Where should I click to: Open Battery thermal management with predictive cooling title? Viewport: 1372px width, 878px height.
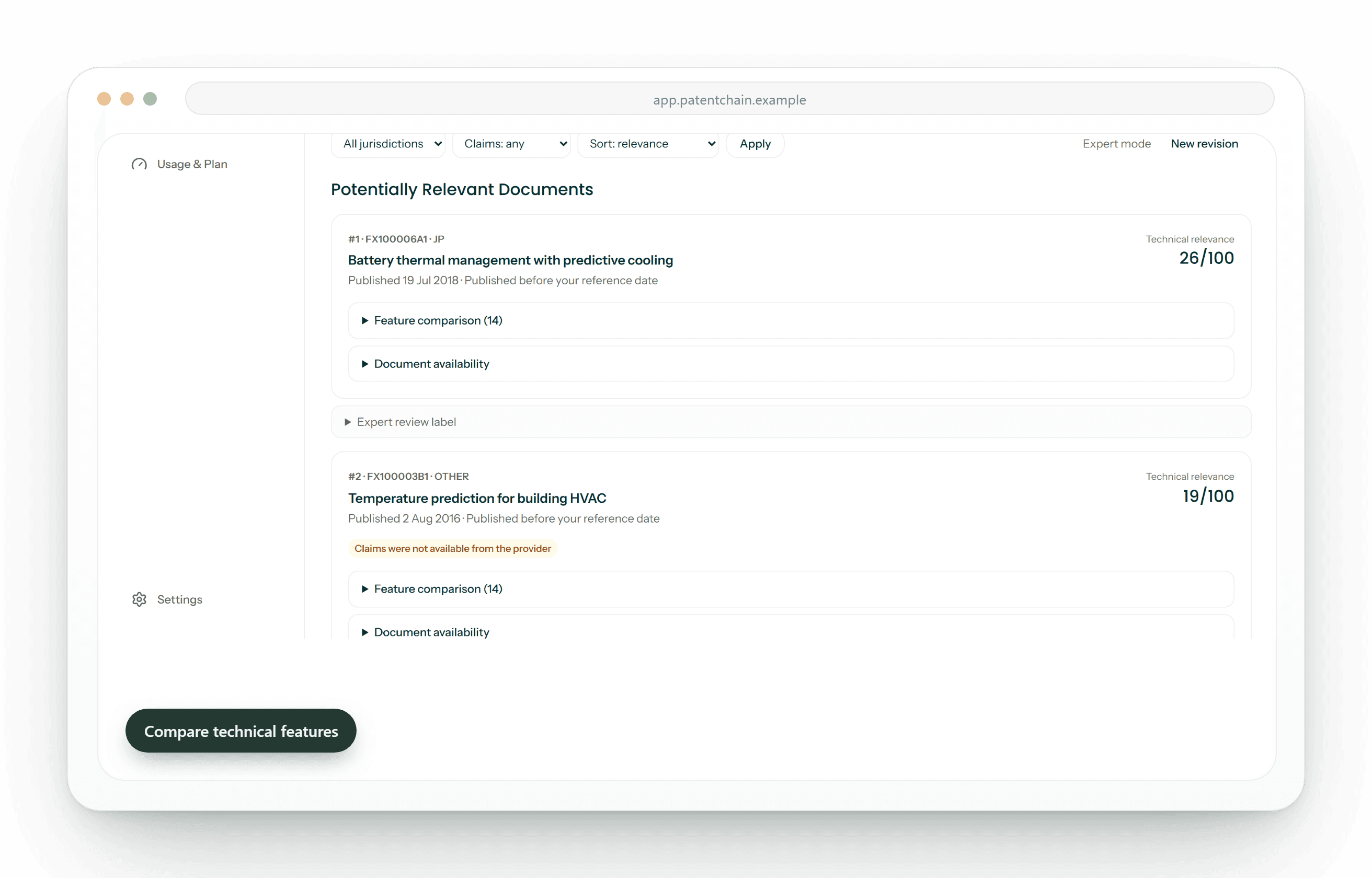pyautogui.click(x=510, y=260)
